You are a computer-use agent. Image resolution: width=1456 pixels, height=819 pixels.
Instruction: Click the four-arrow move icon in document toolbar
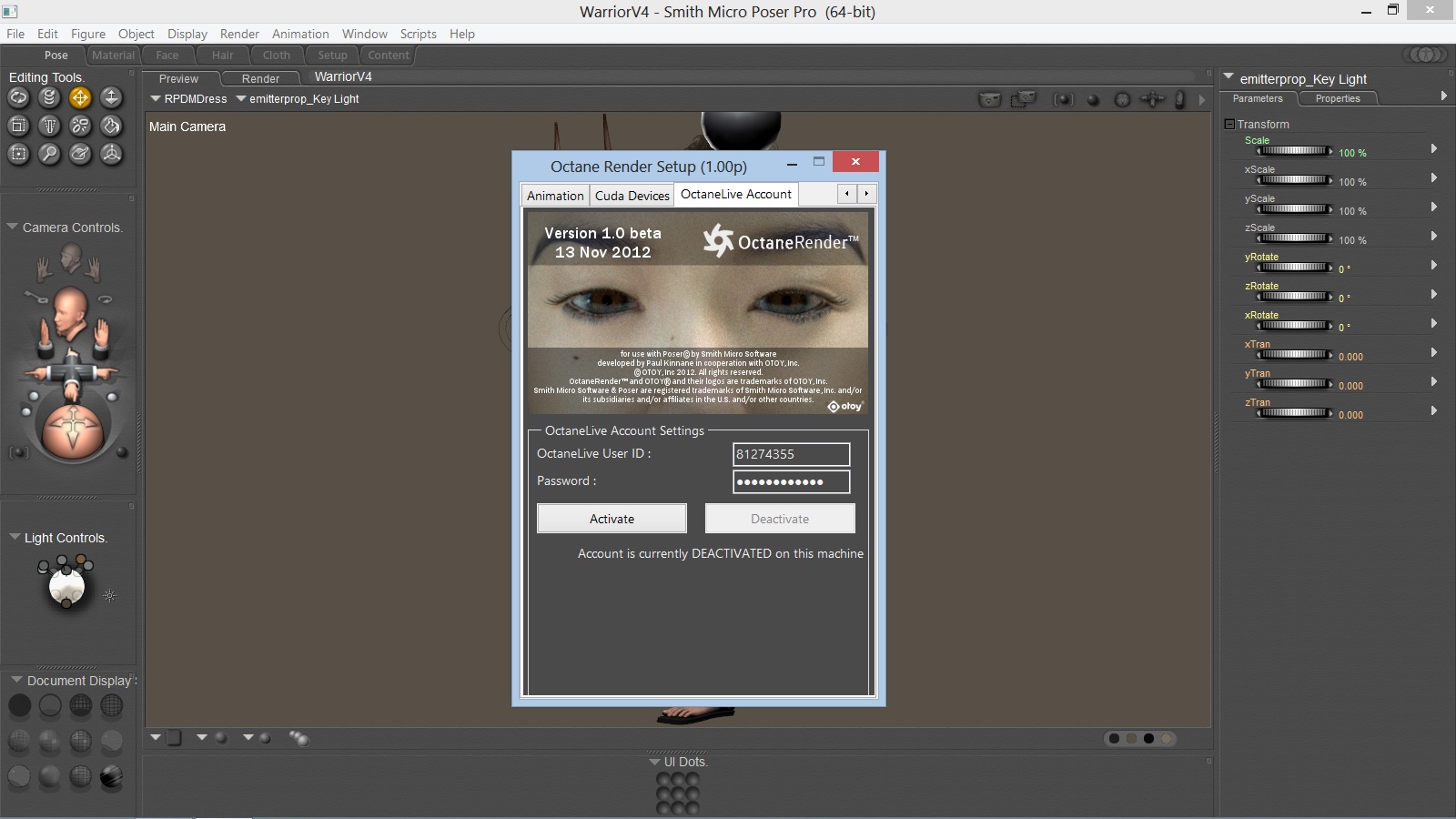(x=1152, y=99)
